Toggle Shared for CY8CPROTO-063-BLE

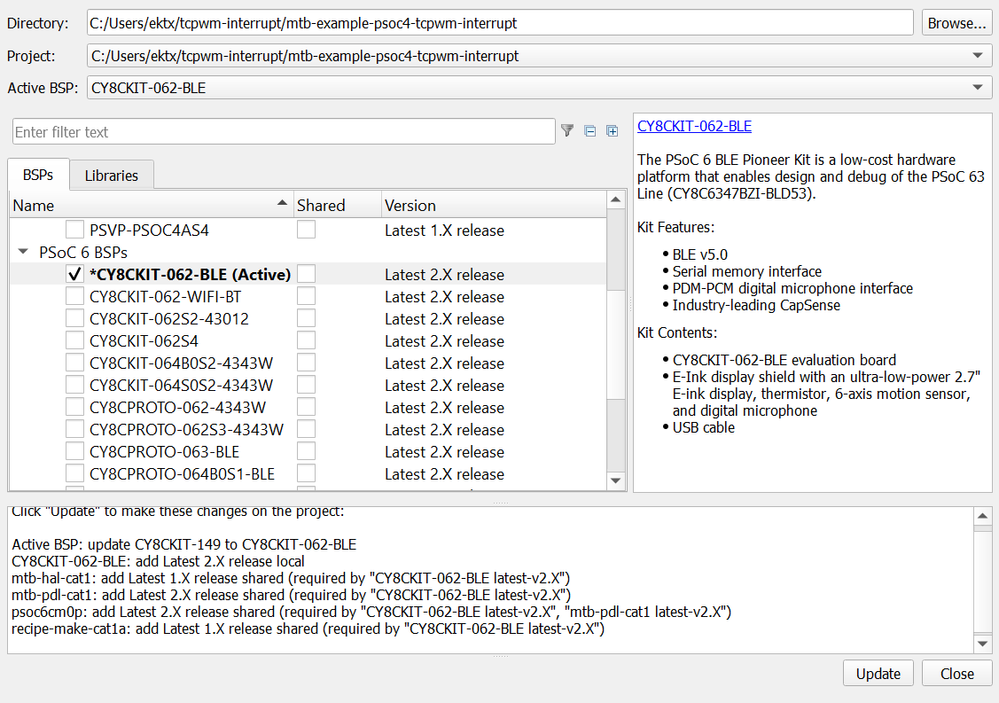click(x=306, y=451)
